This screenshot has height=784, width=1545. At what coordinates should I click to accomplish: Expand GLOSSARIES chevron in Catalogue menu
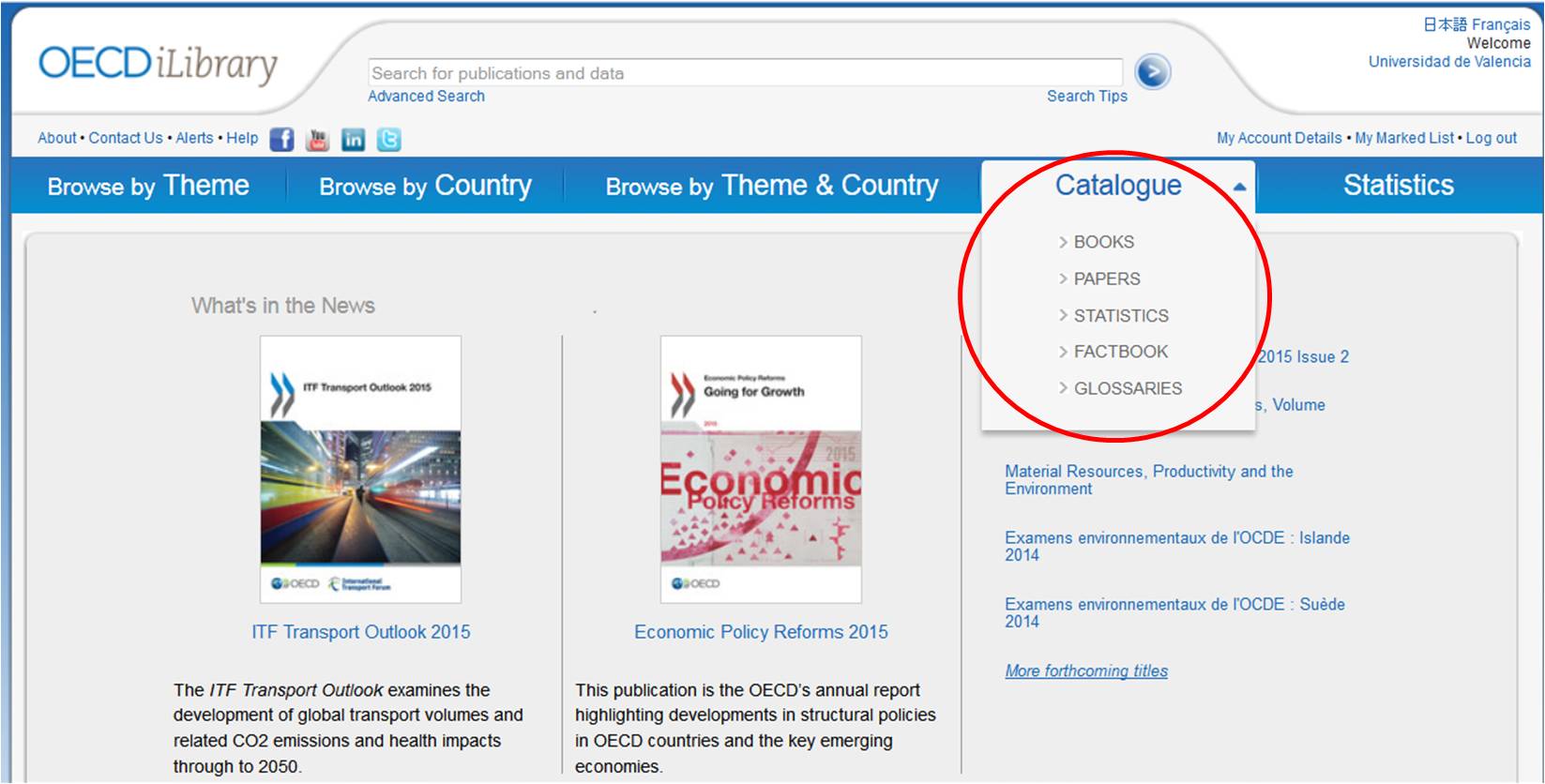1063,388
